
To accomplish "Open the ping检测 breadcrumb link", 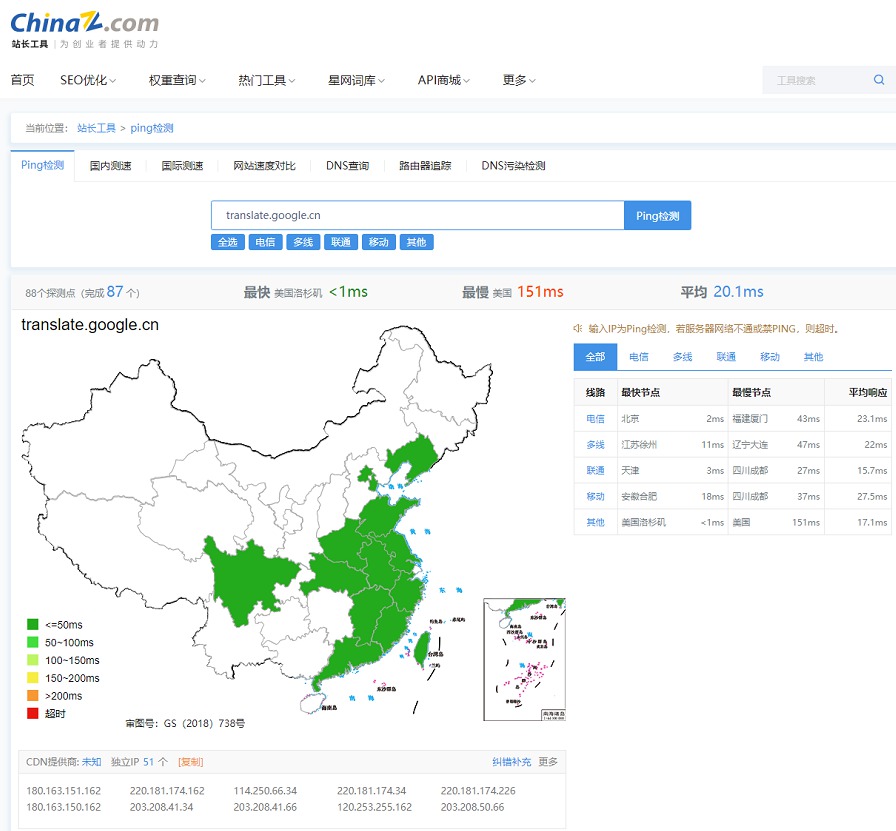I will (x=152, y=128).
